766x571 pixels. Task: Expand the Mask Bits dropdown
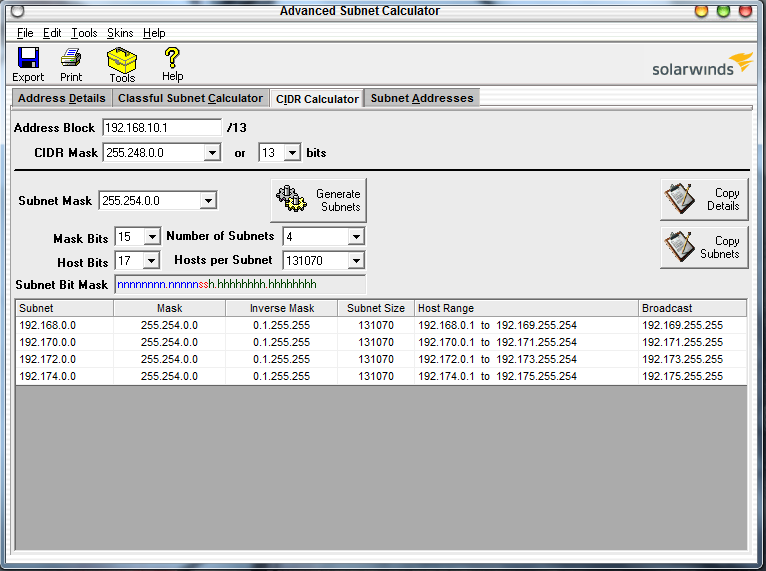[152, 237]
